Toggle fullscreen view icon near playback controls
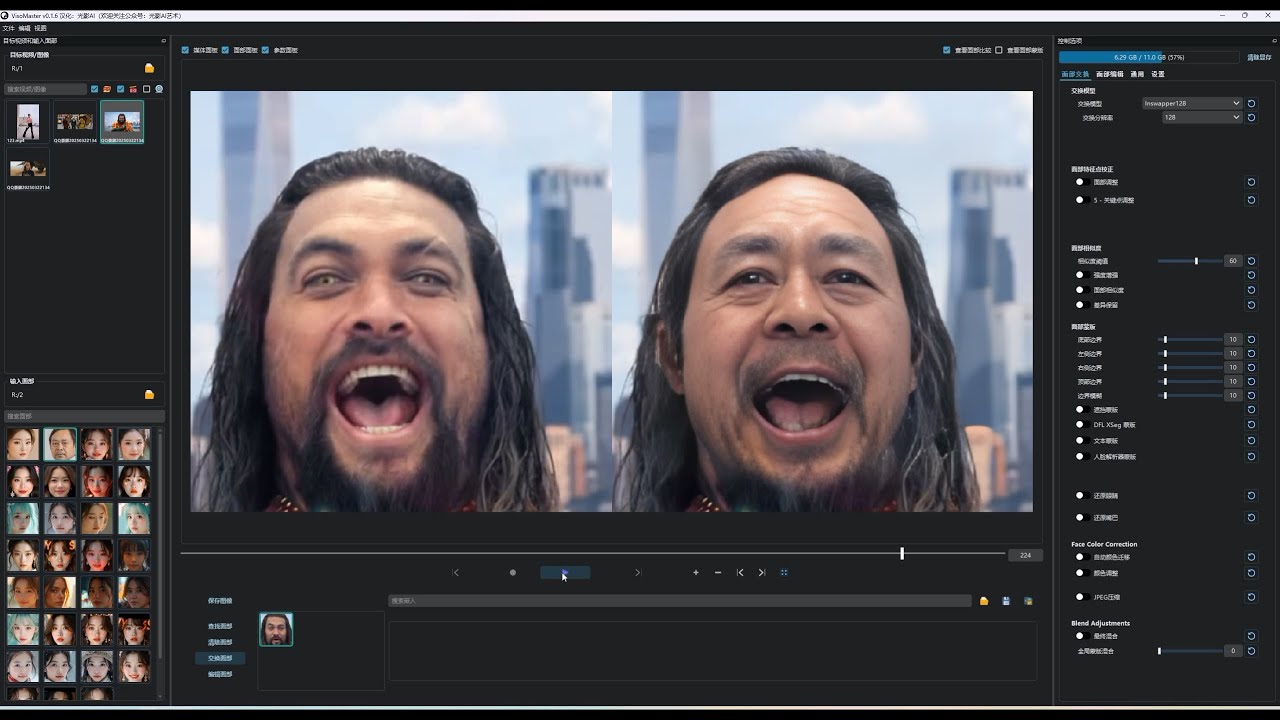This screenshot has width=1280, height=720. pyautogui.click(x=784, y=573)
